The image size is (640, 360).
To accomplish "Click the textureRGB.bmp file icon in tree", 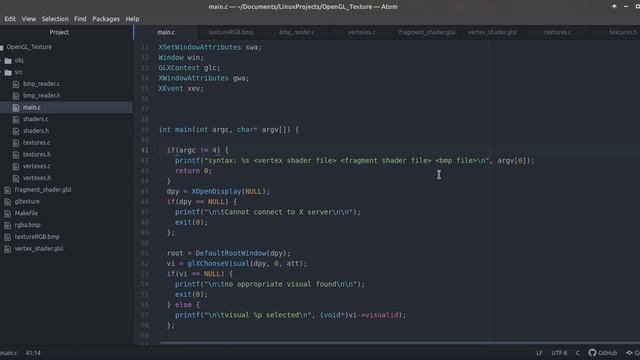I will 7,237.
